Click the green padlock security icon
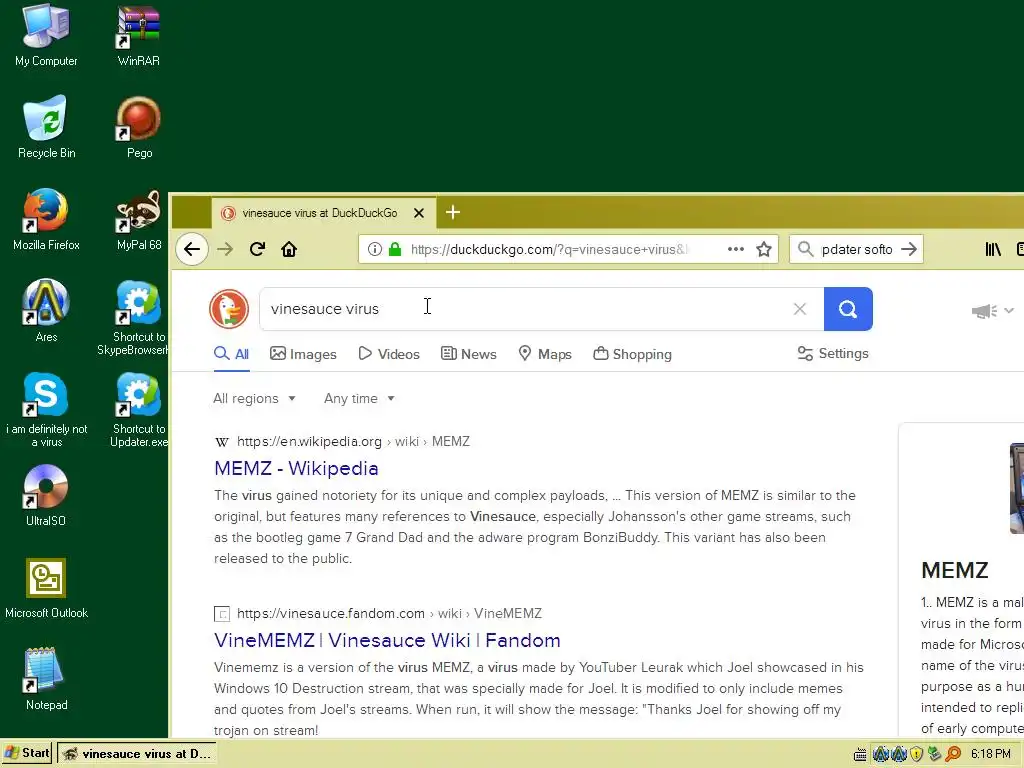1024x768 pixels. (x=394, y=249)
